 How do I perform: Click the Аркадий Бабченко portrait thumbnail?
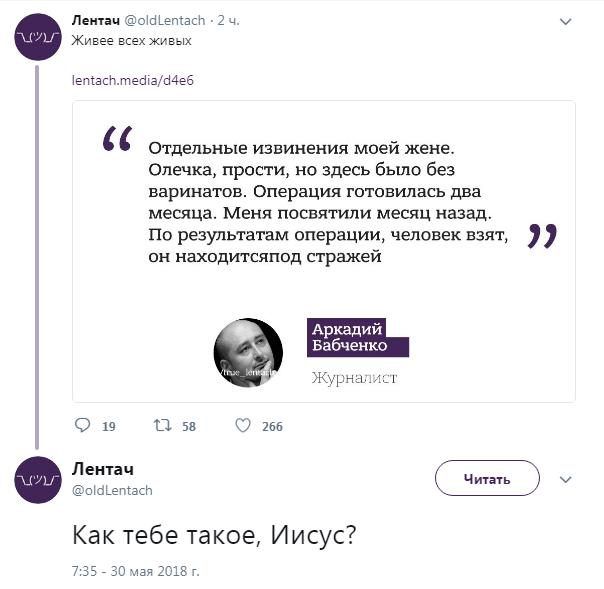[248, 353]
